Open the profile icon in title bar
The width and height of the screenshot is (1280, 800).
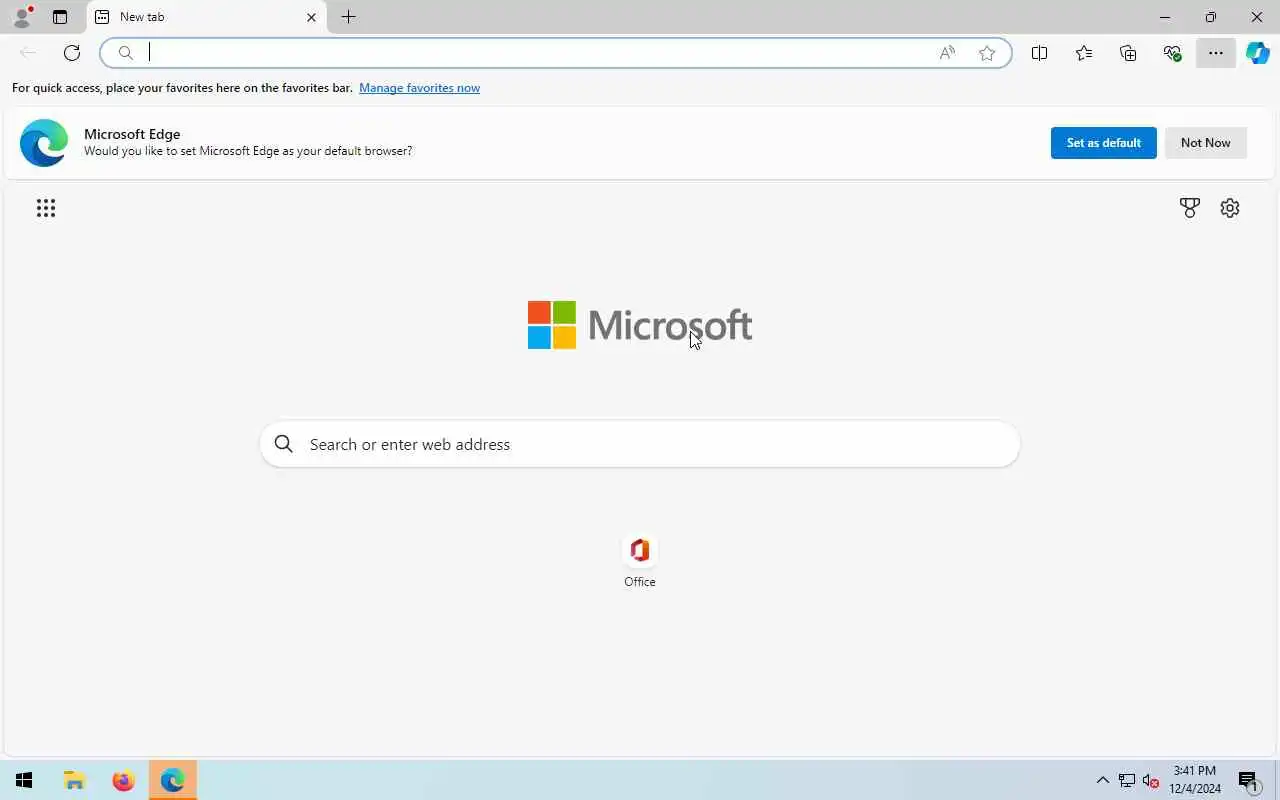click(22, 16)
